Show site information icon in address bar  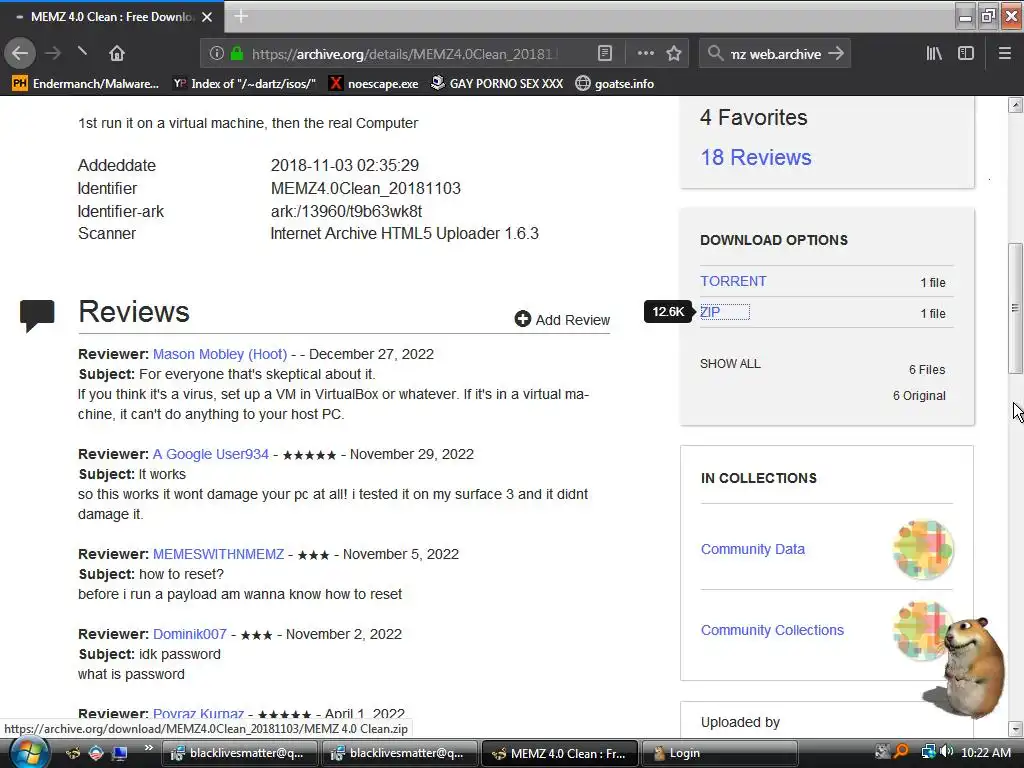(x=217, y=54)
